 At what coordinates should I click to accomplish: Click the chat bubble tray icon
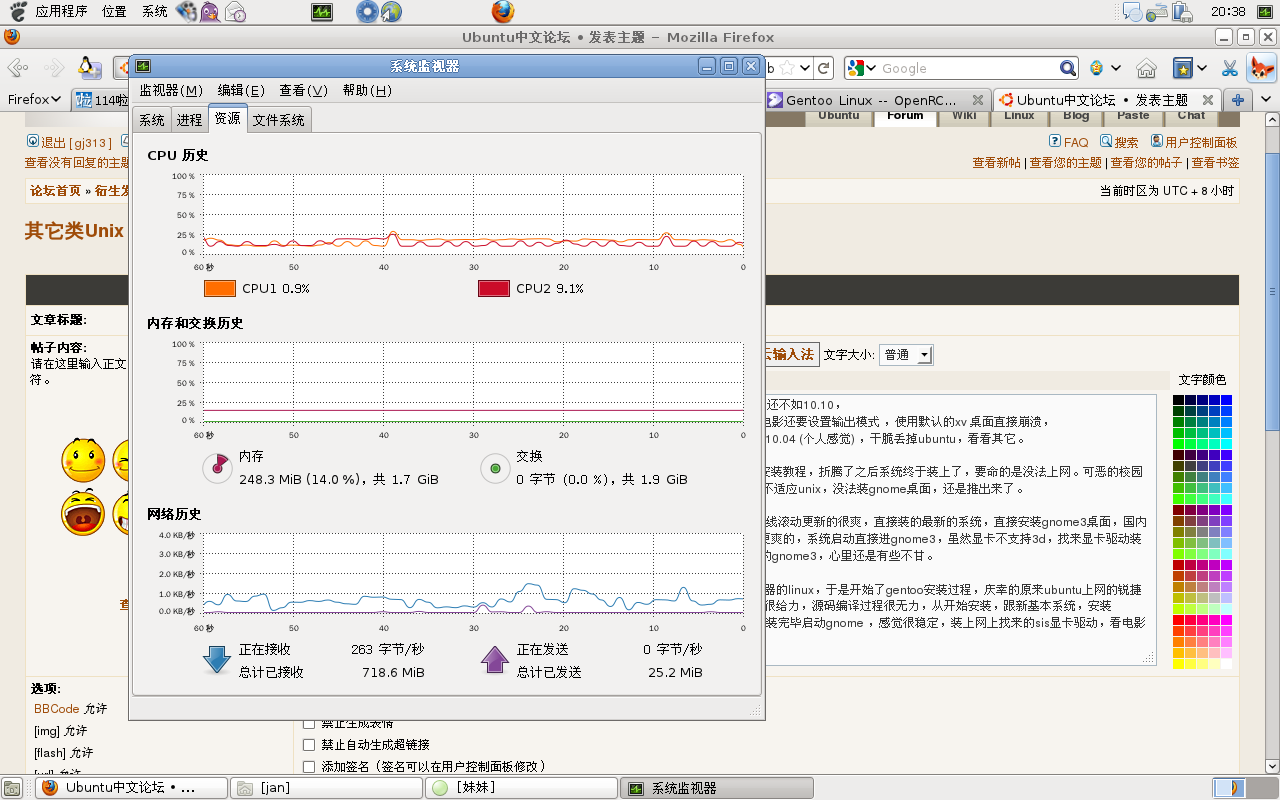[x=1133, y=12]
